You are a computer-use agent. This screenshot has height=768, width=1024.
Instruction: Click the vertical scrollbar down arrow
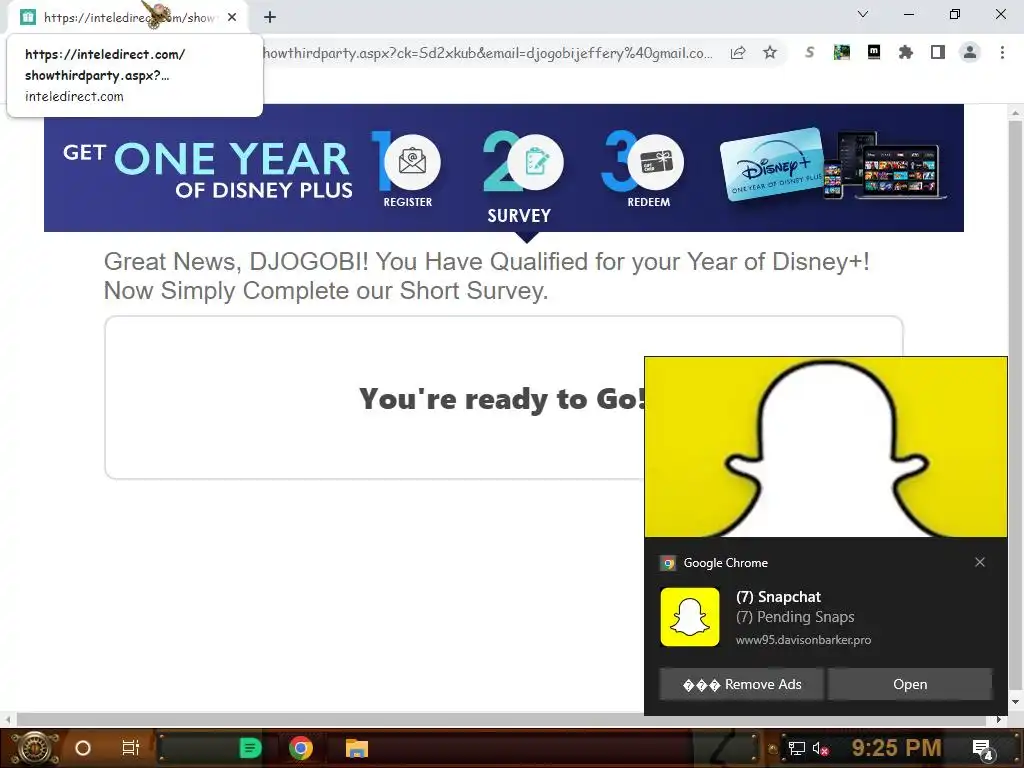tap(1015, 703)
